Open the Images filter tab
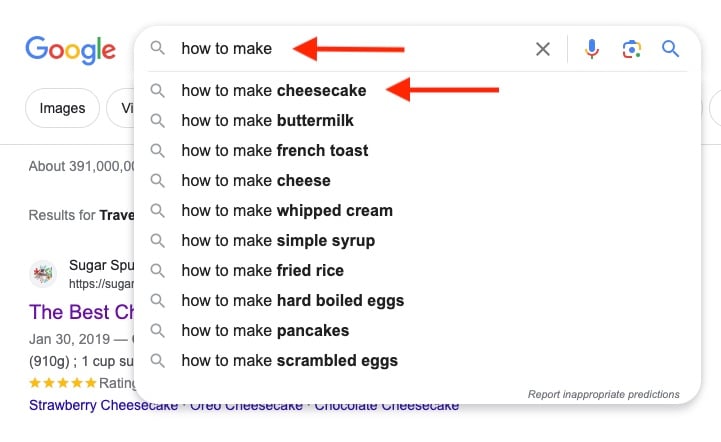 [62, 108]
